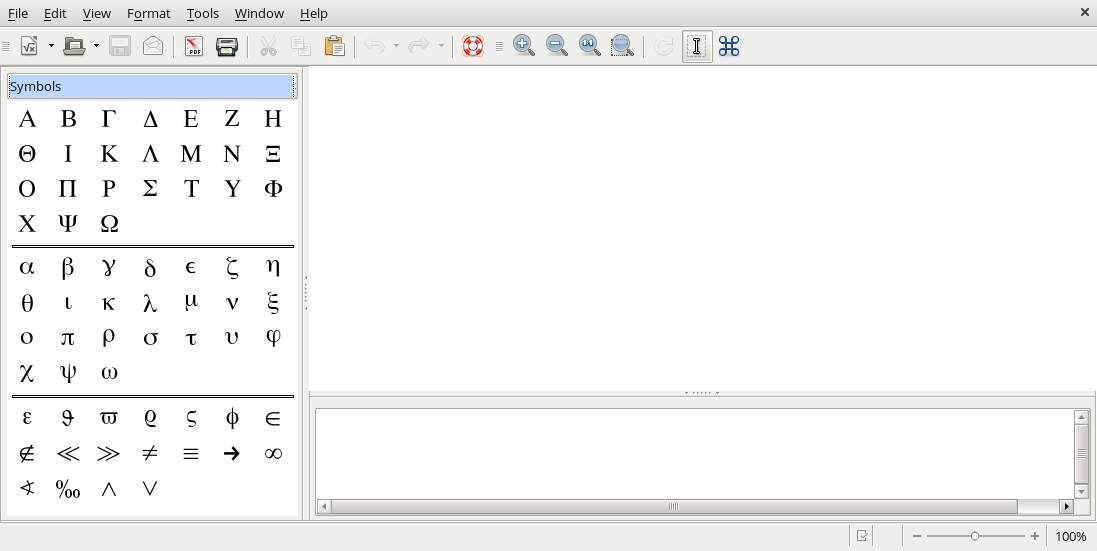The image size is (1097, 551).
Task: Toggle the Formula Cursor button
Action: [697, 46]
